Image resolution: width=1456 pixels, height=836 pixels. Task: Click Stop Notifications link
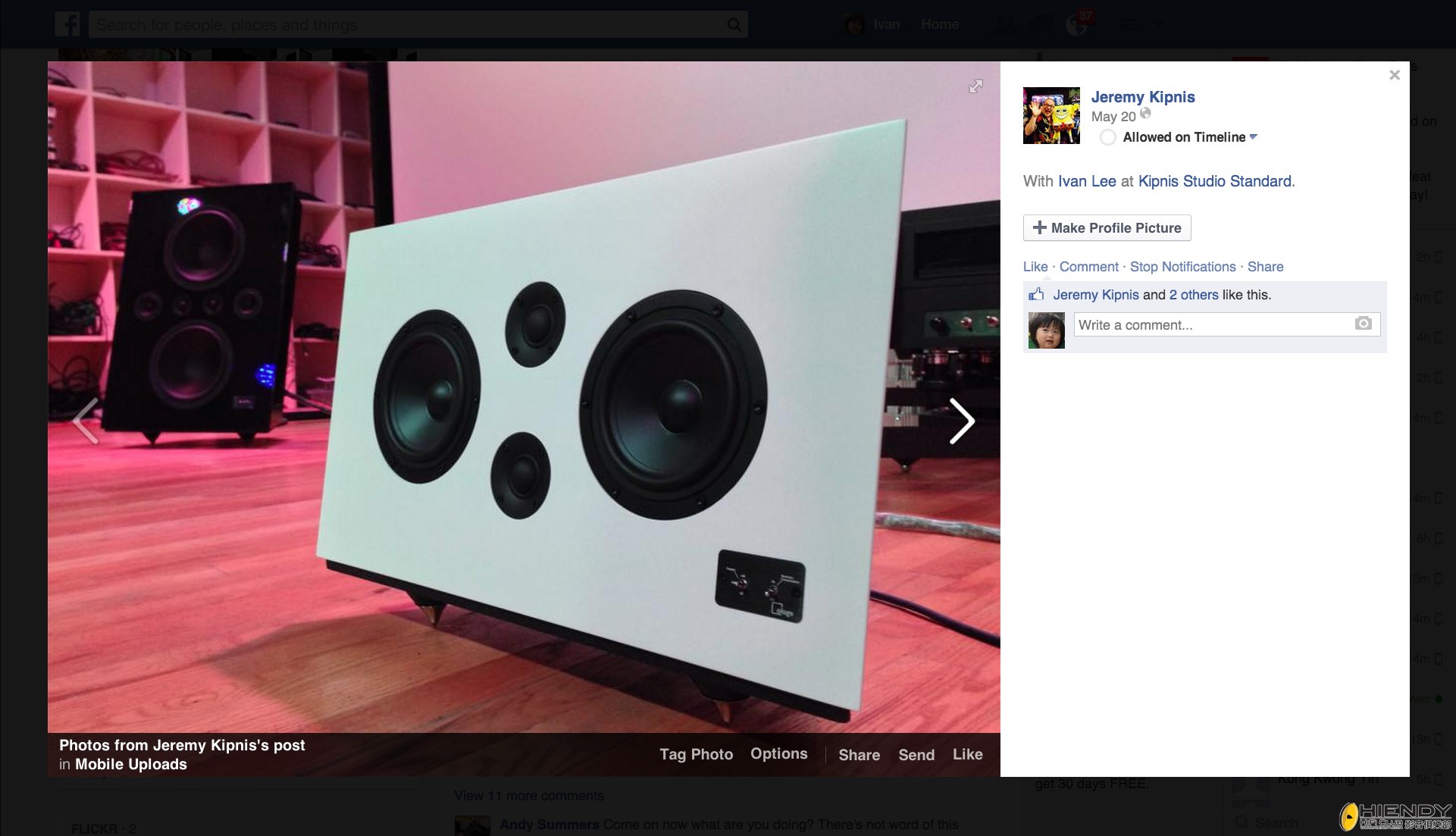[x=1182, y=267]
